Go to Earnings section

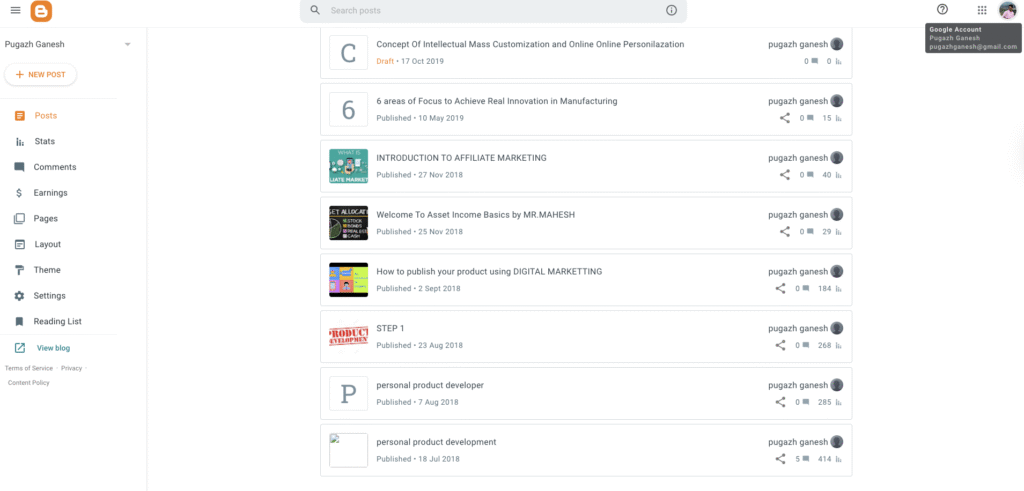[x=50, y=193]
